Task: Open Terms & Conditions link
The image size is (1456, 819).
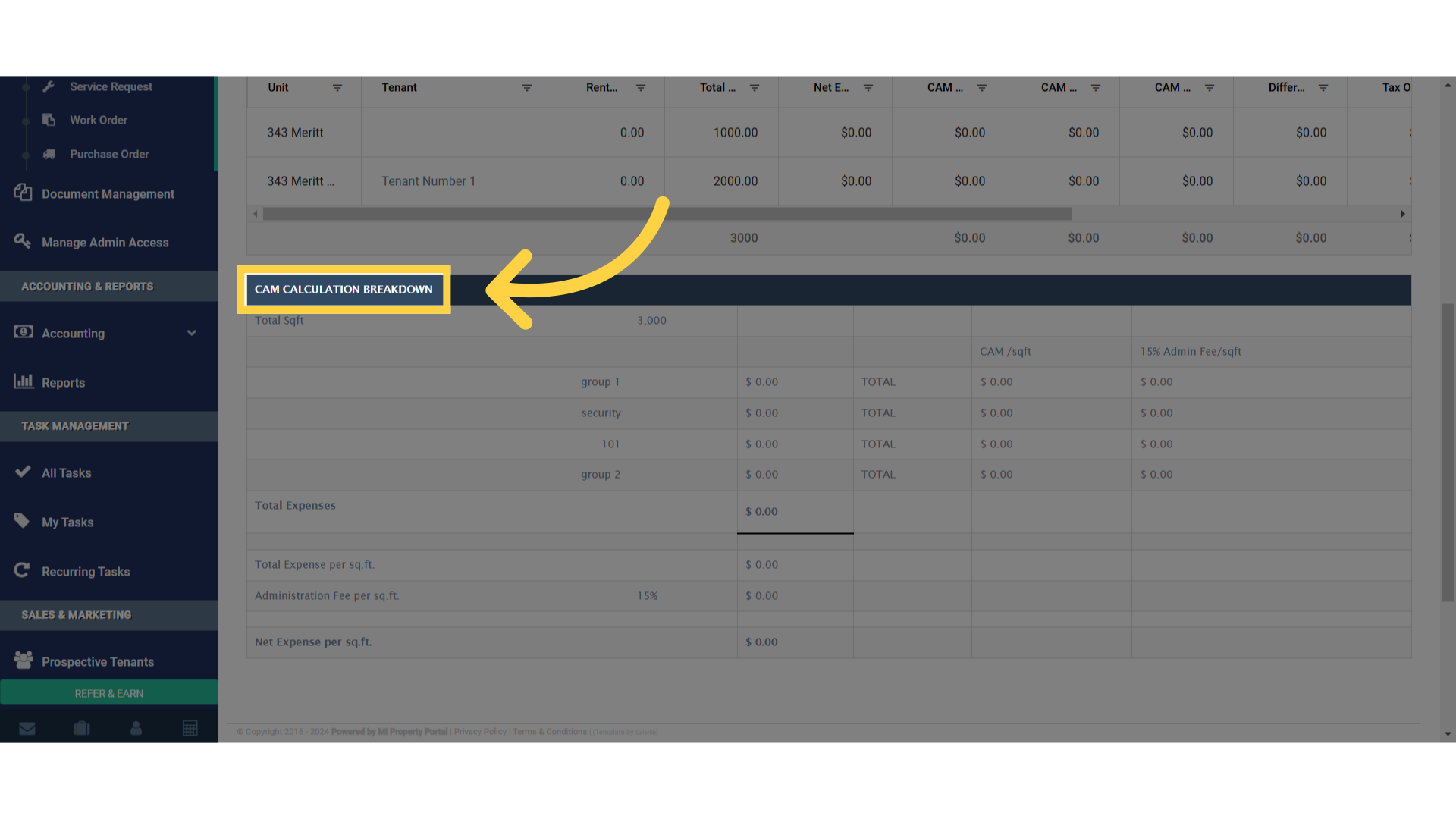Action: point(550,732)
